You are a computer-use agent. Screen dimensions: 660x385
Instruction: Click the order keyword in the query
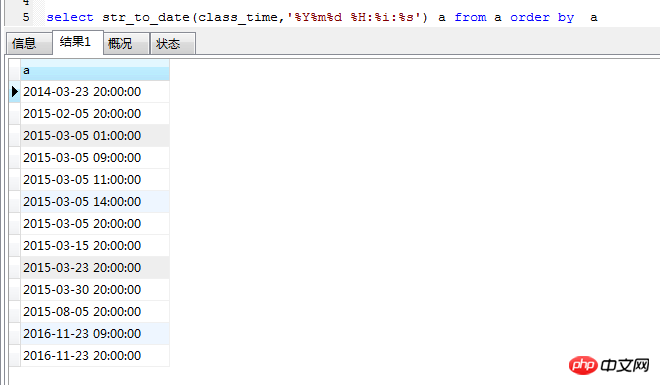(530, 17)
